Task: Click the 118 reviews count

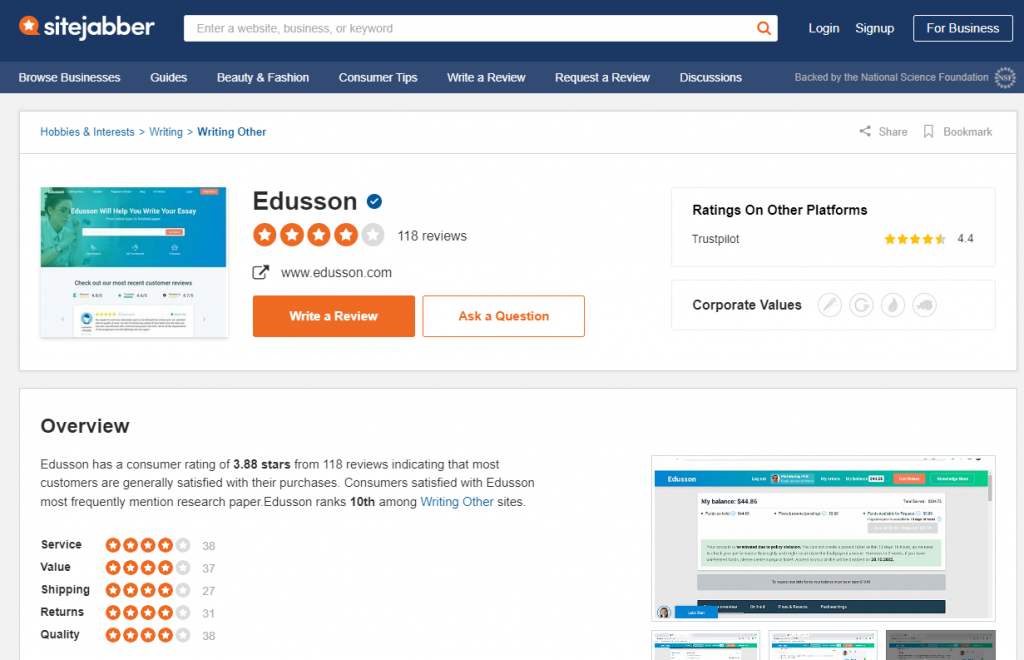Action: tap(432, 236)
